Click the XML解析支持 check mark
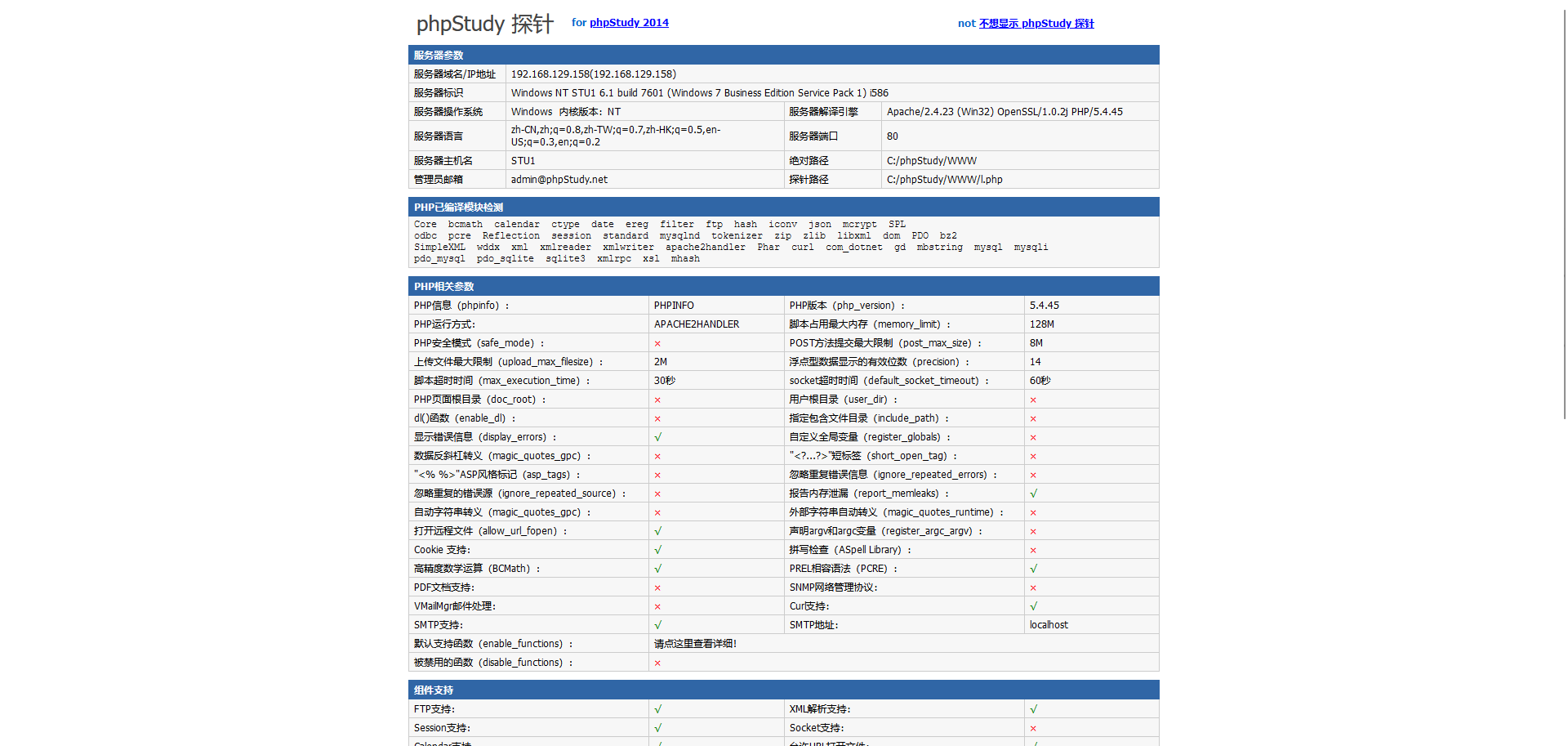This screenshot has height=746, width=1568. pos(1034,709)
